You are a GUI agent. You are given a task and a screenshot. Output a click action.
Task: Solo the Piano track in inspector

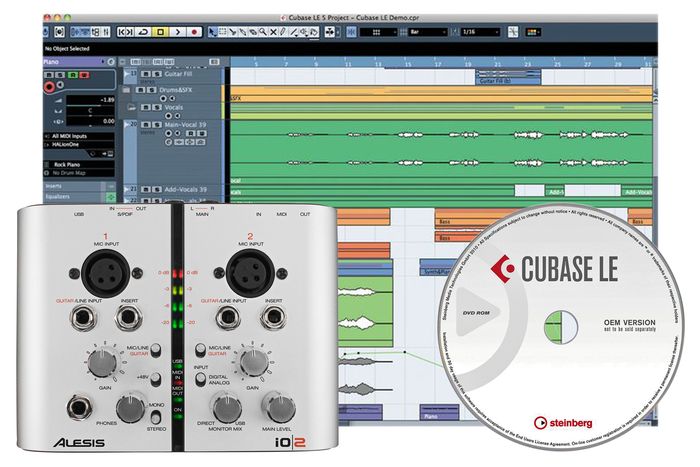[x=60, y=75]
